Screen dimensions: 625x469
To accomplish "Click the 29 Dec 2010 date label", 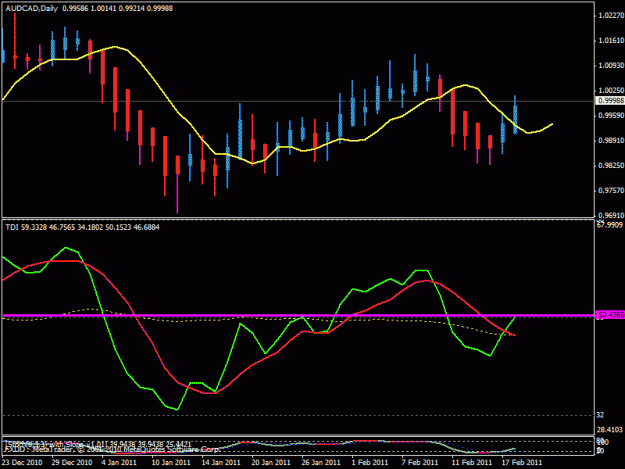I will pyautogui.click(x=72, y=463).
